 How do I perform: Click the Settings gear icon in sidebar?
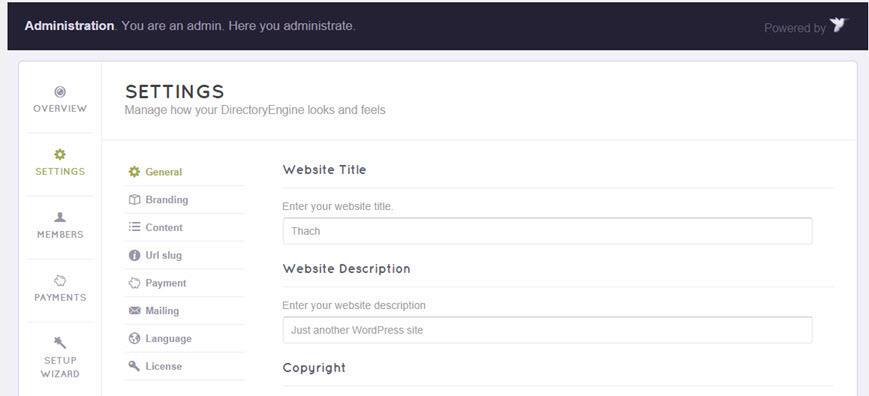(60, 154)
